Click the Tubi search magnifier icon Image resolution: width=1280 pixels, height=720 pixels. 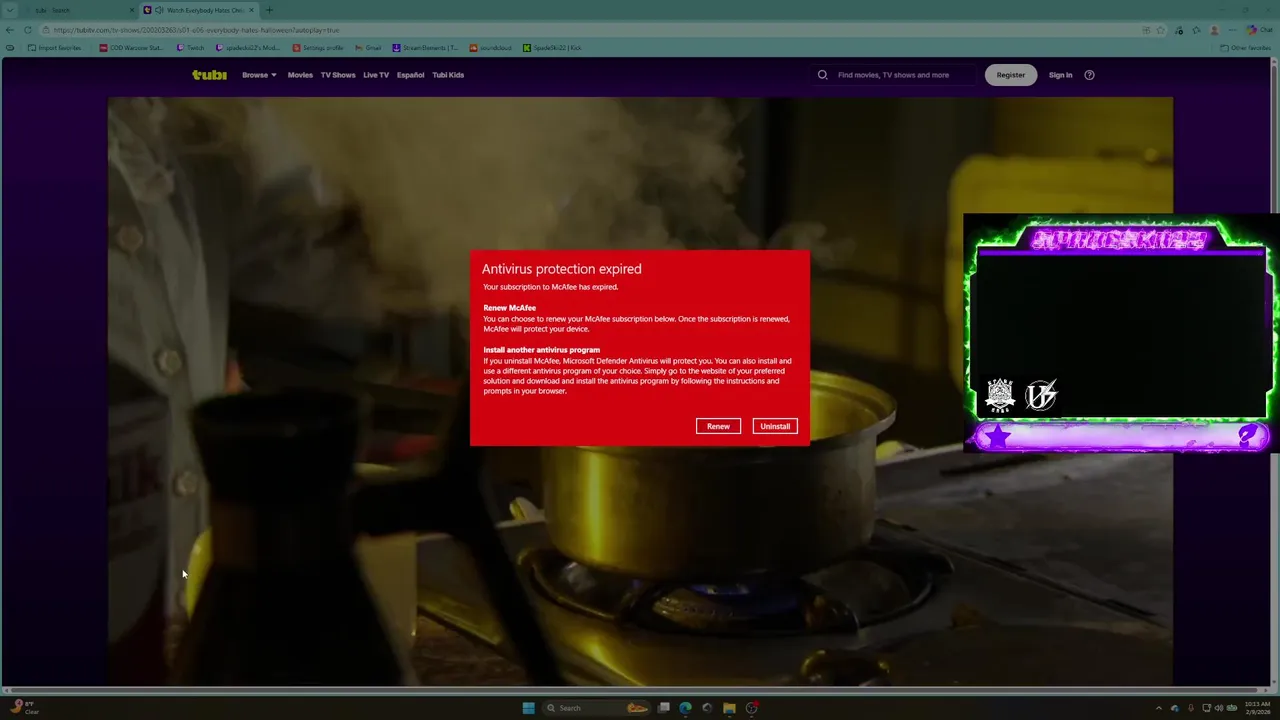(x=823, y=75)
